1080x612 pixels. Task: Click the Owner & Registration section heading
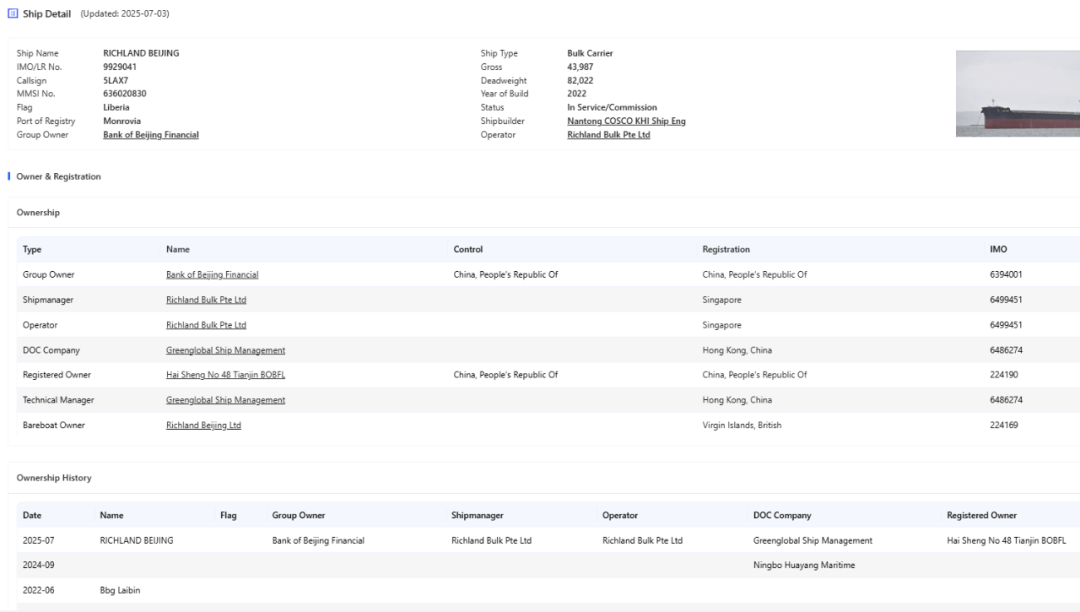pyautogui.click(x=59, y=177)
